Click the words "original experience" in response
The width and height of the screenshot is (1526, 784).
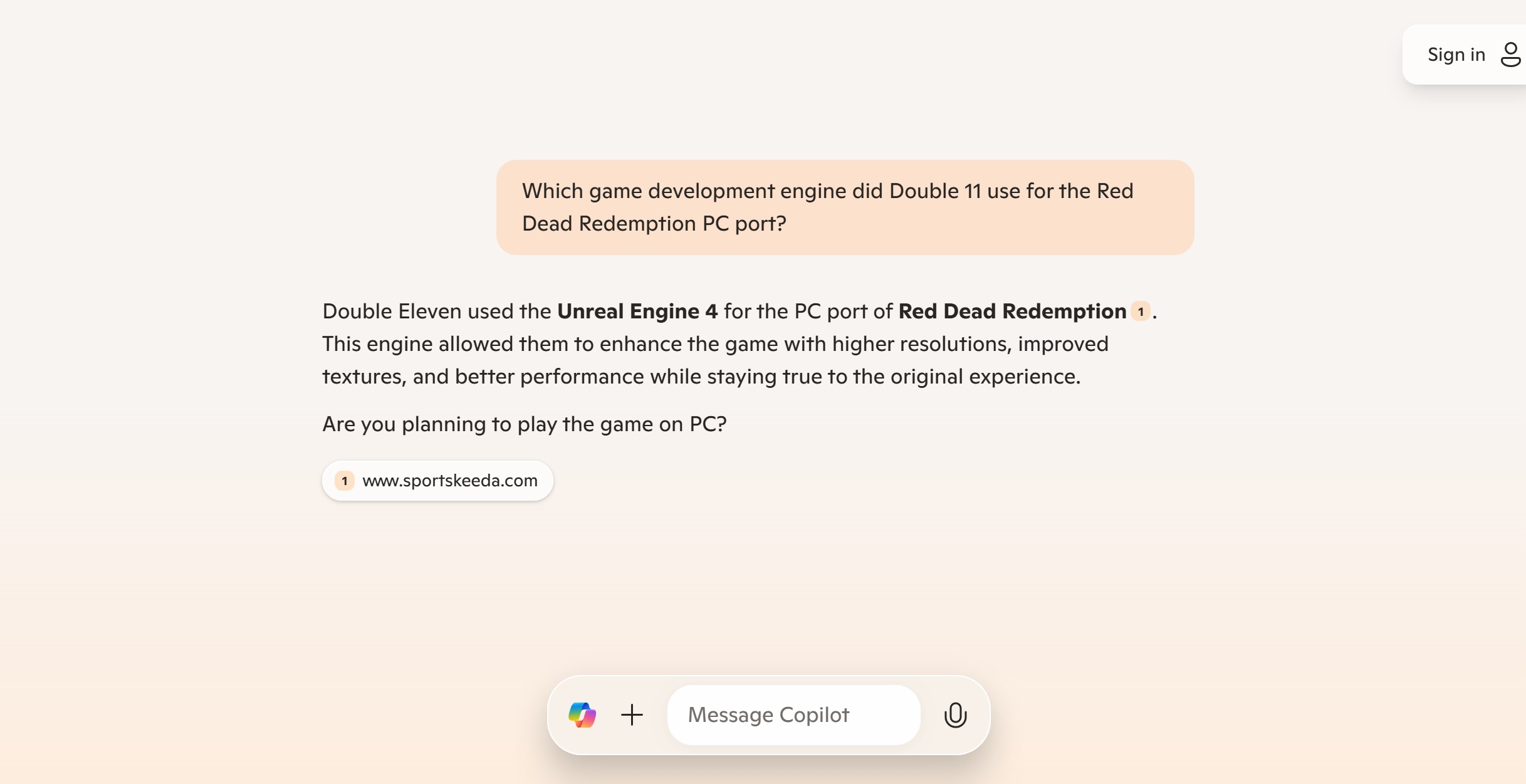pyautogui.click(x=984, y=377)
